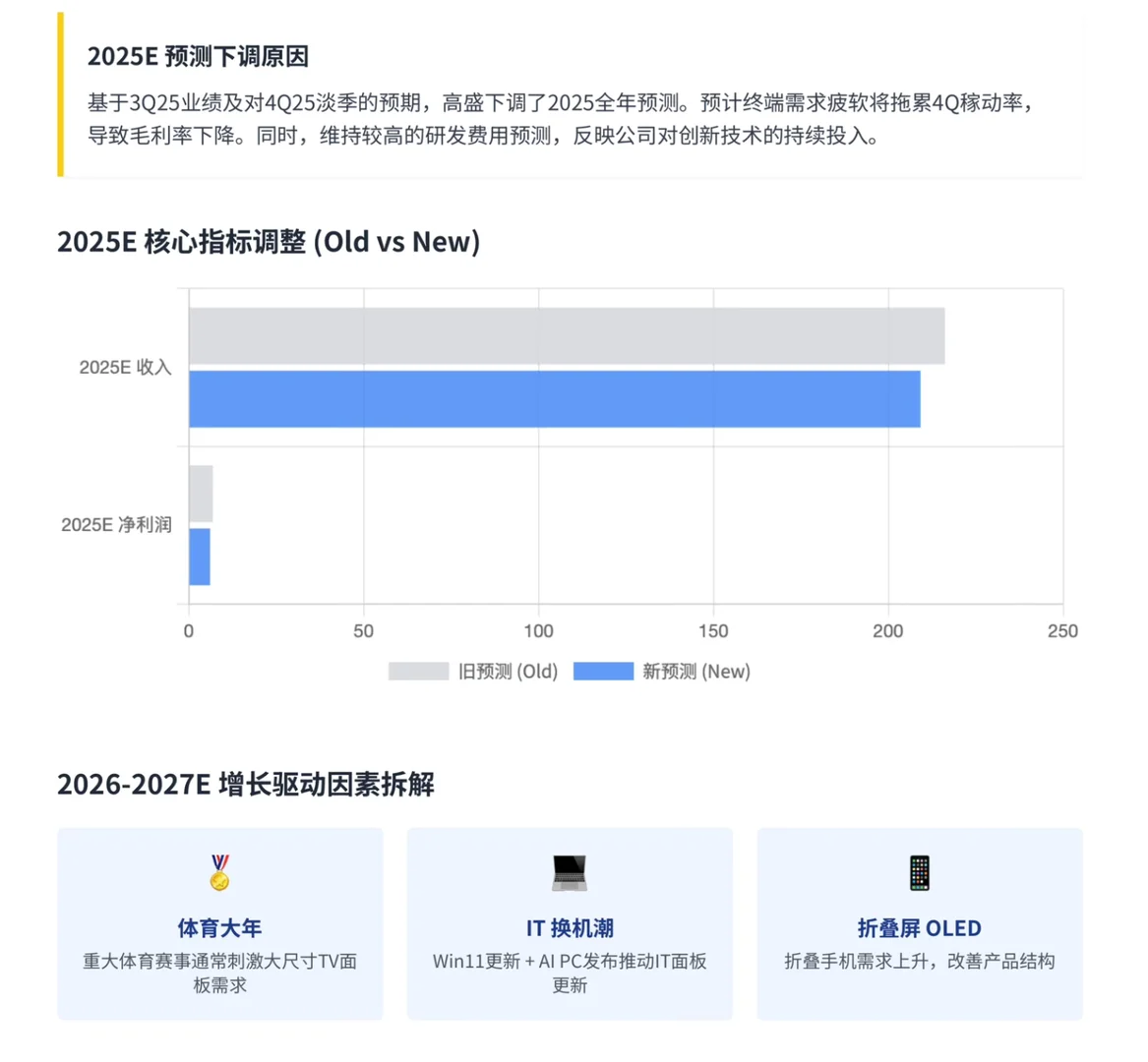This screenshot has height=1062, width=1148.
Task: Click the medal icon above 体育大年
Action: [219, 872]
